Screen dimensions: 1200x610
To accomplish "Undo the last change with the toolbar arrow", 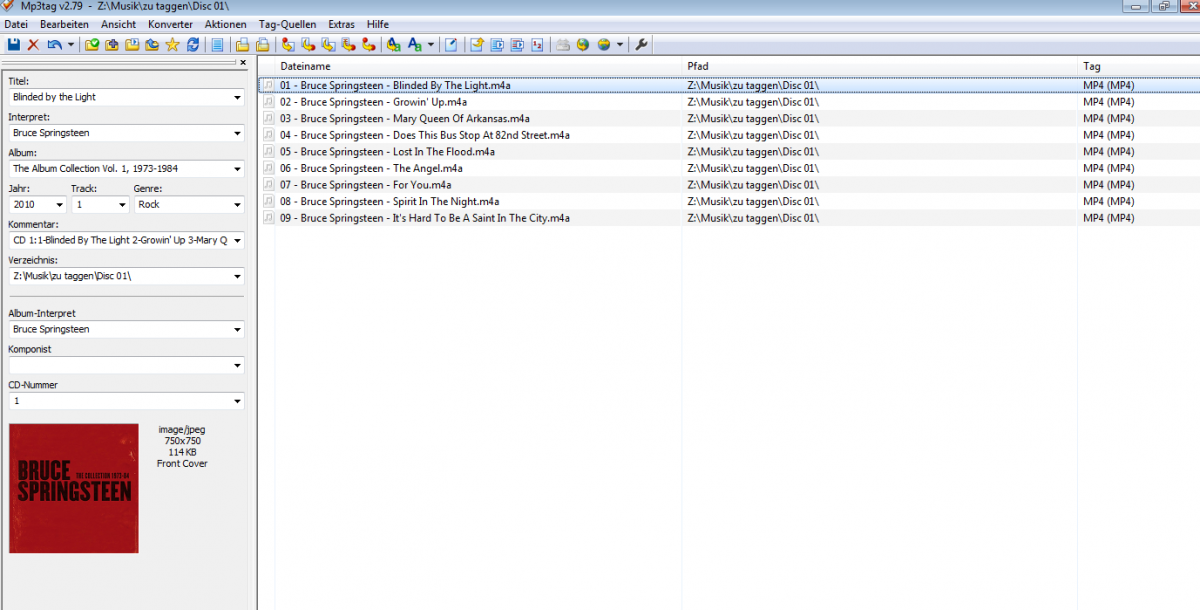I will pos(53,45).
